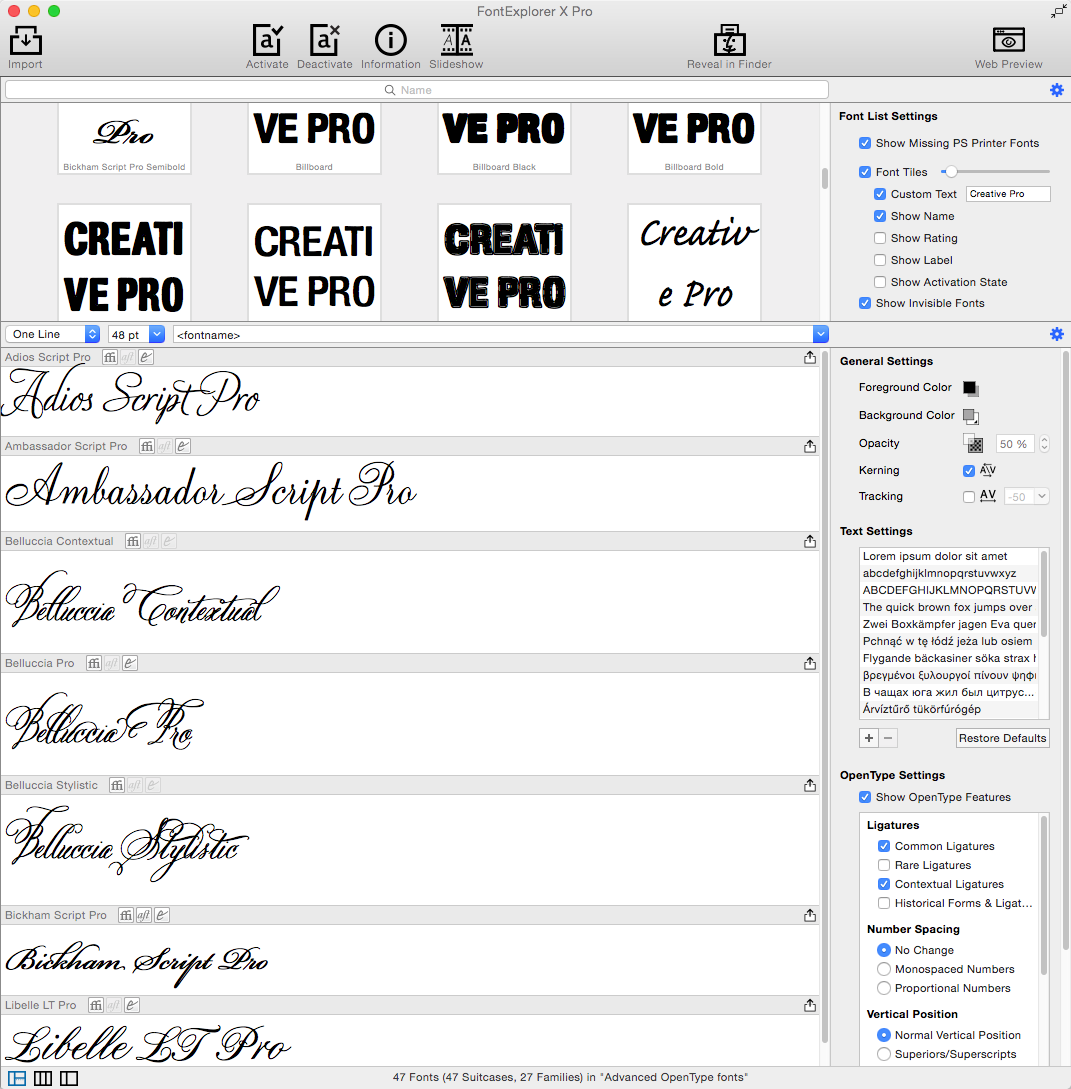Click the Custom Text input field
Viewport: 1071px width, 1089px height.
[1008, 194]
